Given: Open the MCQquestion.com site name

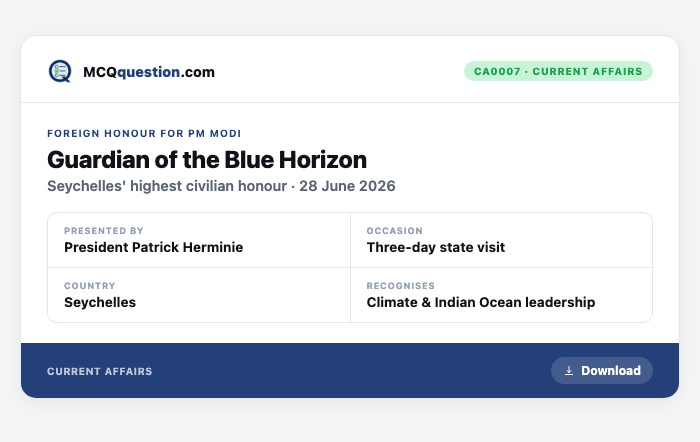Looking at the screenshot, I should [149, 72].
